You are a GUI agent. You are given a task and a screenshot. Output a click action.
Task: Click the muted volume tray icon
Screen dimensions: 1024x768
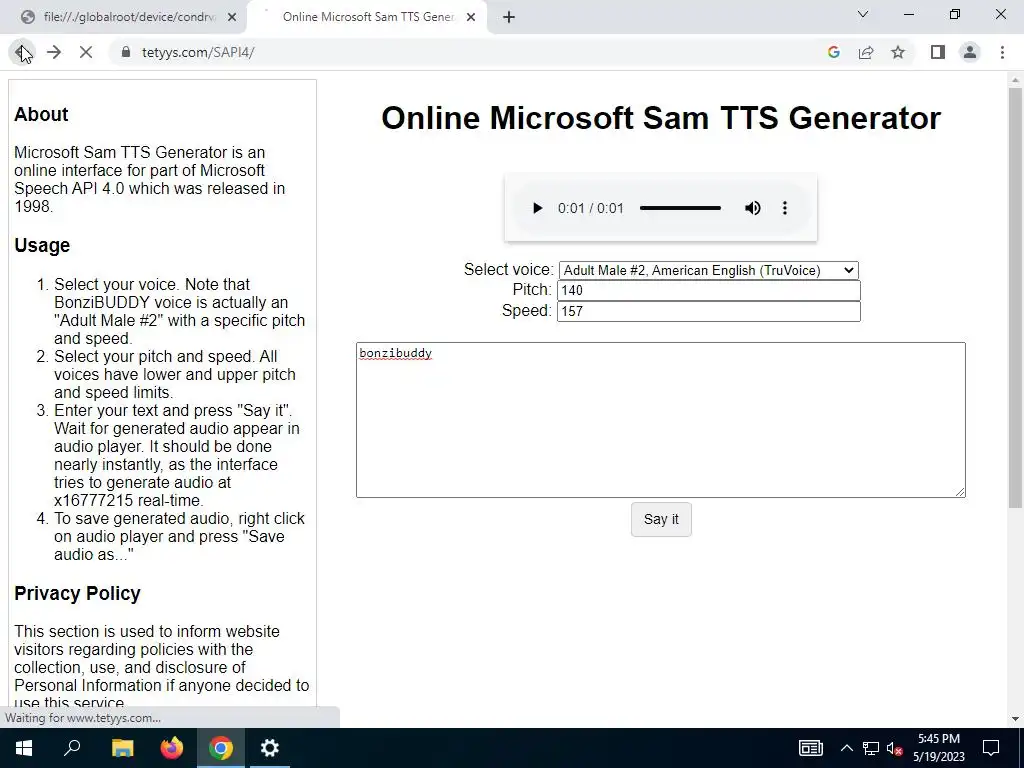pos(895,748)
